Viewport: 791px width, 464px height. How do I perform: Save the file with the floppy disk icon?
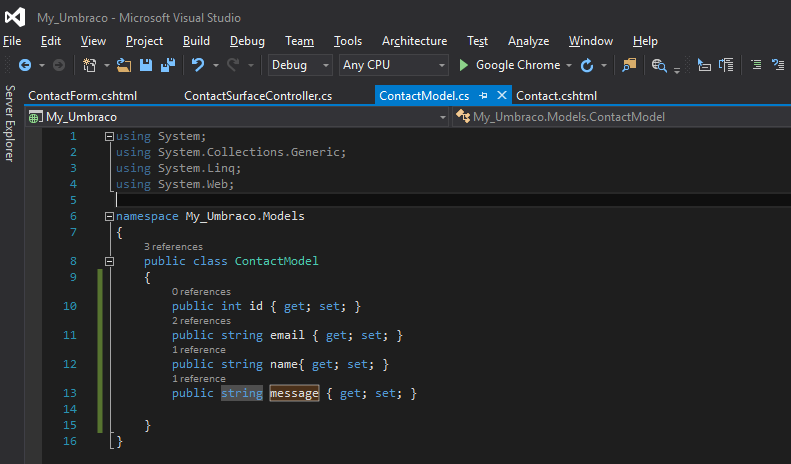coord(146,65)
